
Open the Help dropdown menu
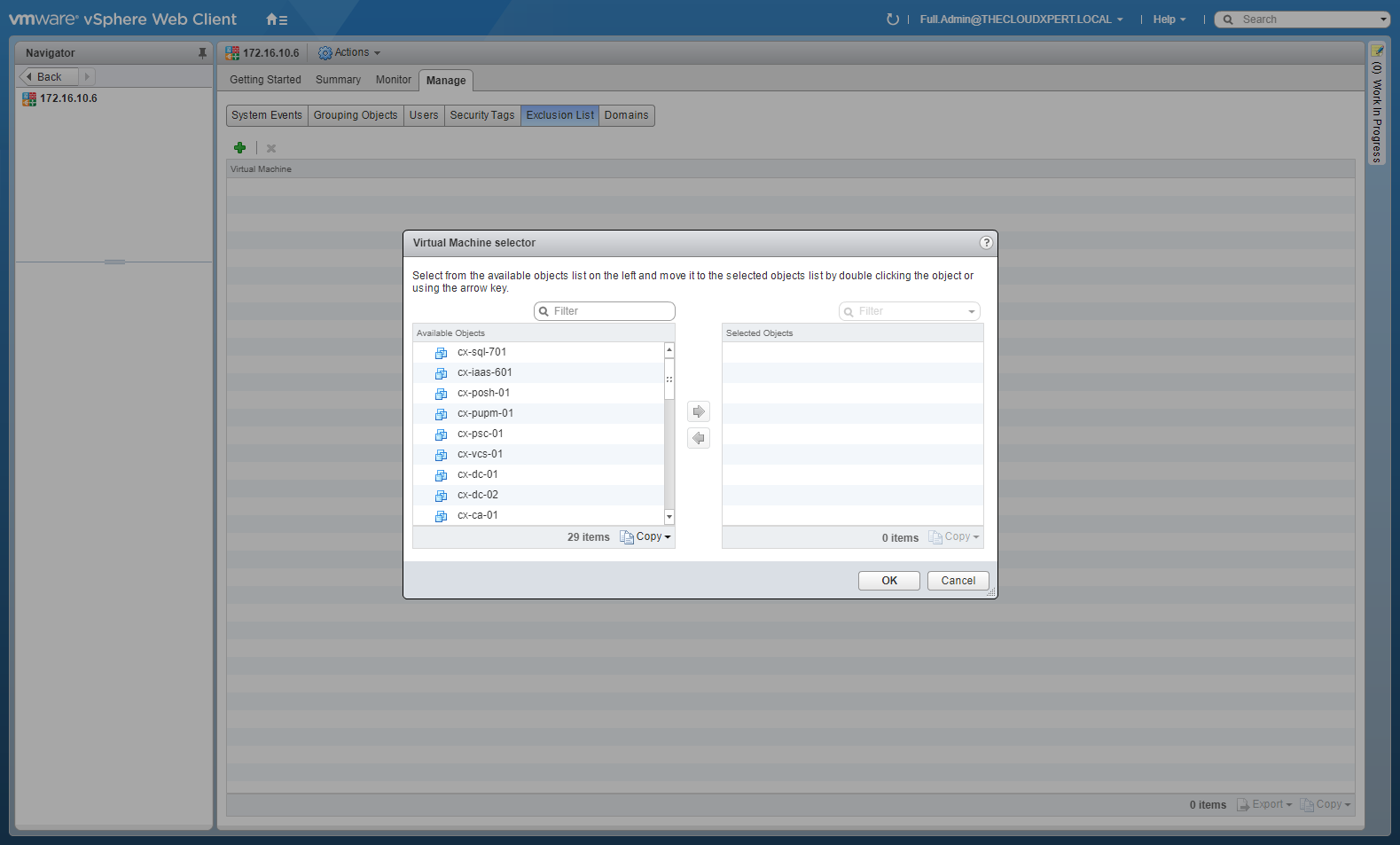[x=1169, y=20]
